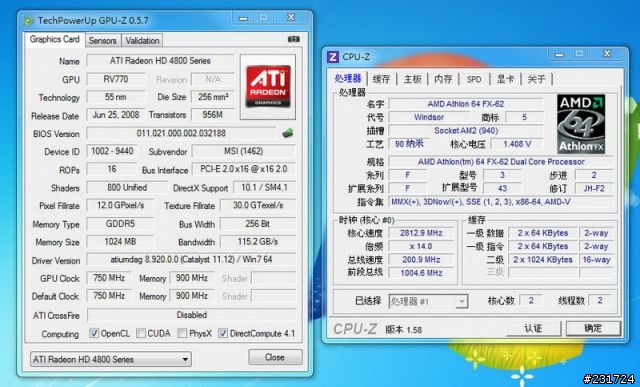Screen dimensions: 640x387
Task: Select the 关于 tab in CPU-Z
Action: pyautogui.click(x=536, y=79)
